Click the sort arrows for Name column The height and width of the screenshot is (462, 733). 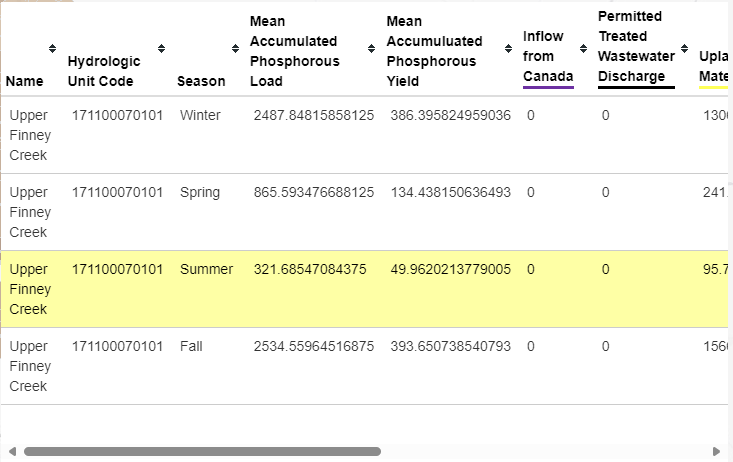point(52,49)
